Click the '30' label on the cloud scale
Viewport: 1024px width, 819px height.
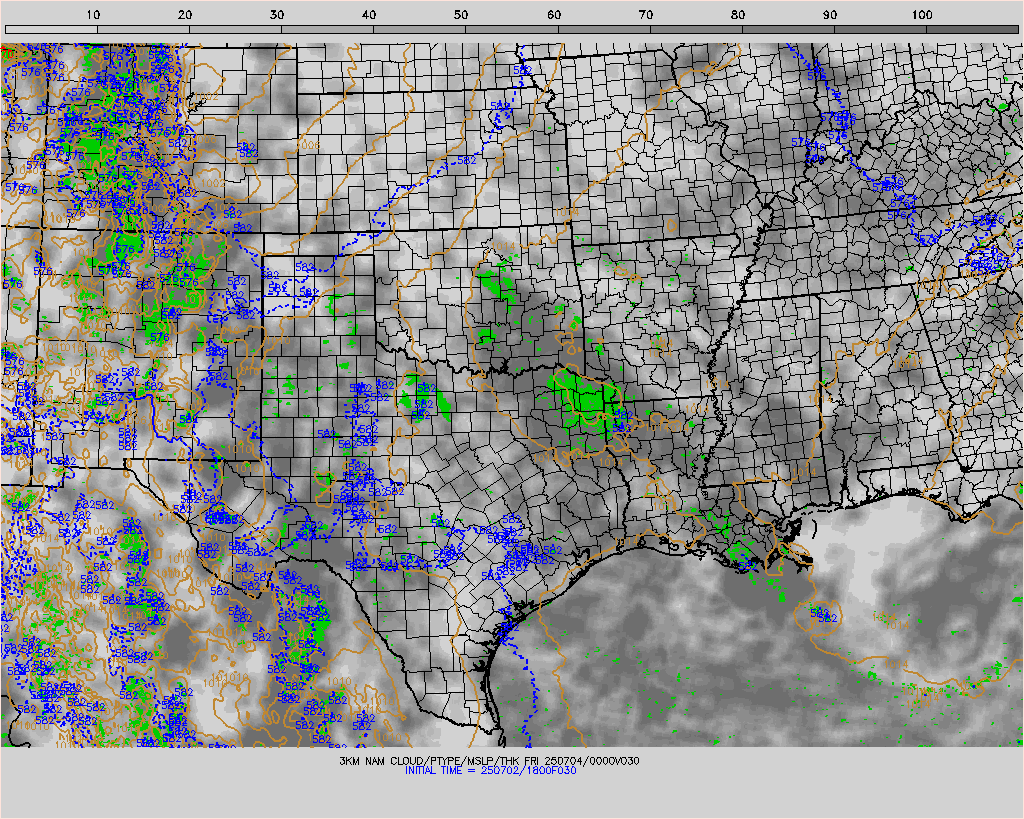277,15
